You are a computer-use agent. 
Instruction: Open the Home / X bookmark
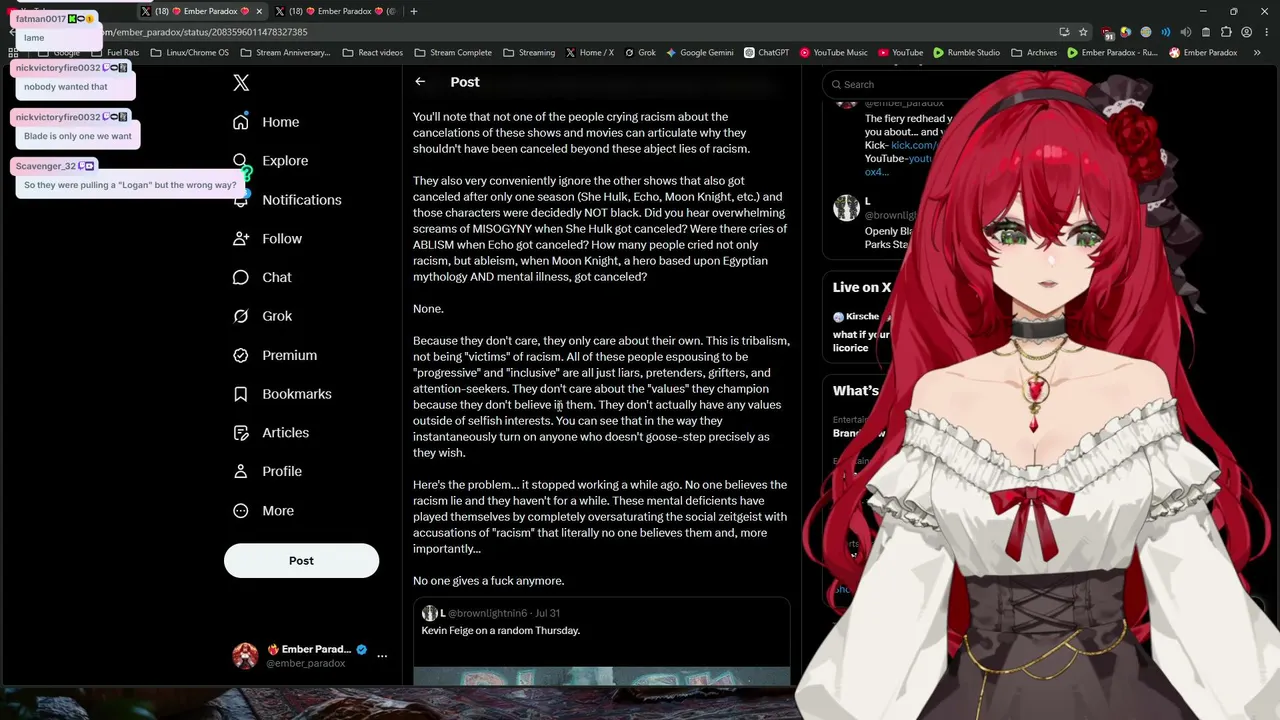(590, 52)
